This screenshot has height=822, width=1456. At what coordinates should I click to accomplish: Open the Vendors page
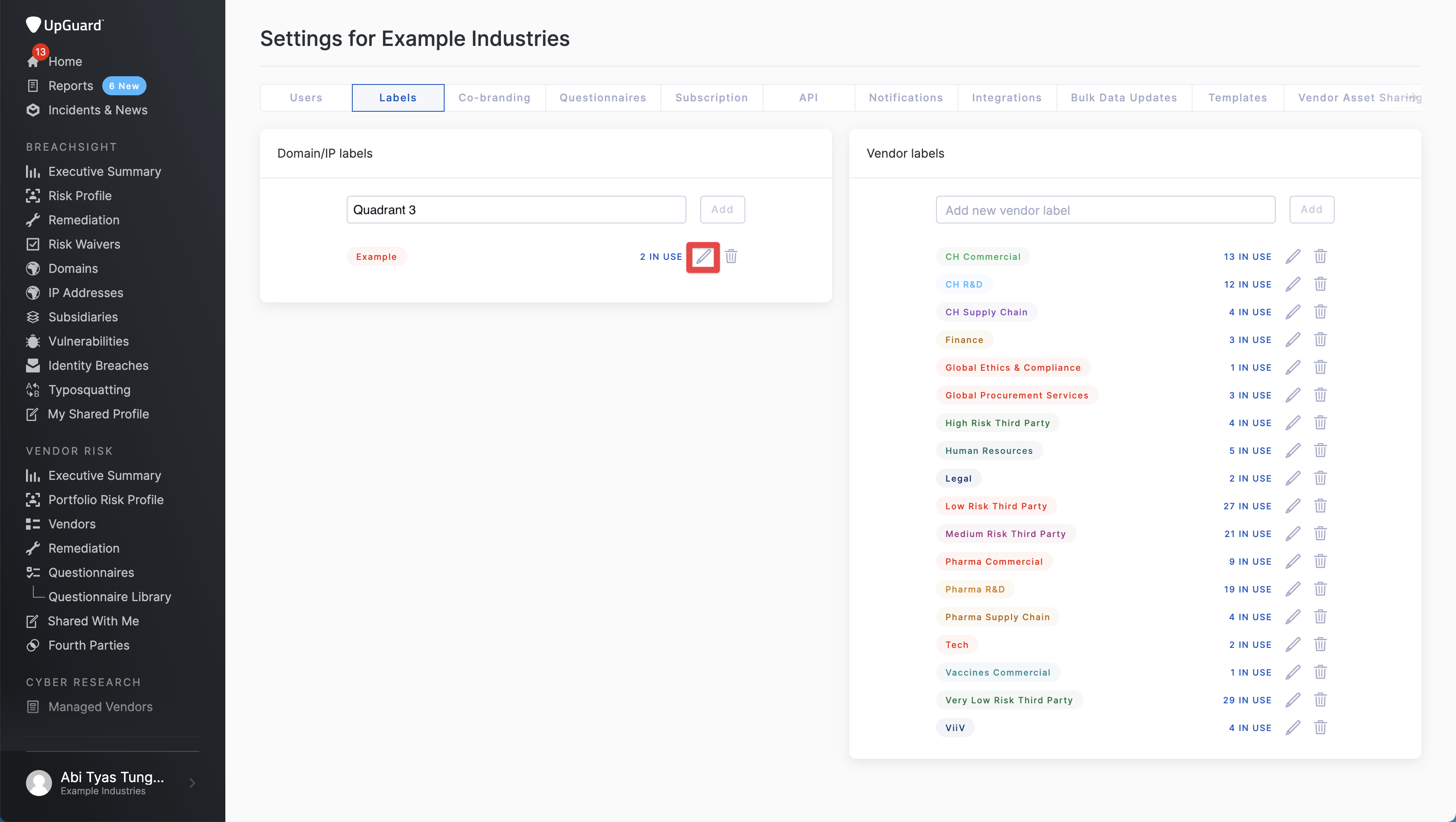tap(72, 524)
